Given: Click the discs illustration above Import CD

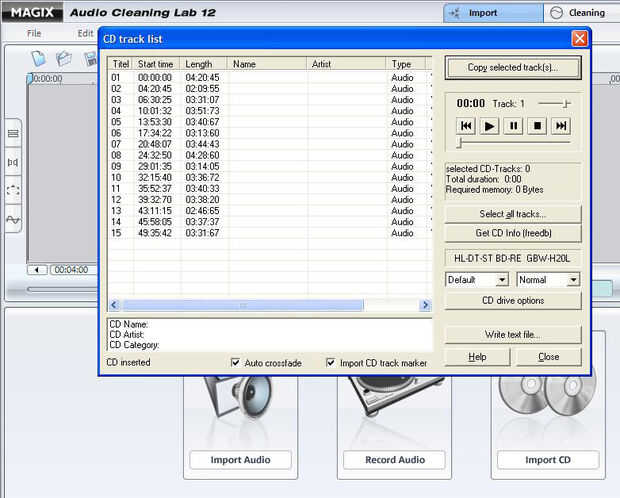Looking at the screenshot, I should [548, 395].
